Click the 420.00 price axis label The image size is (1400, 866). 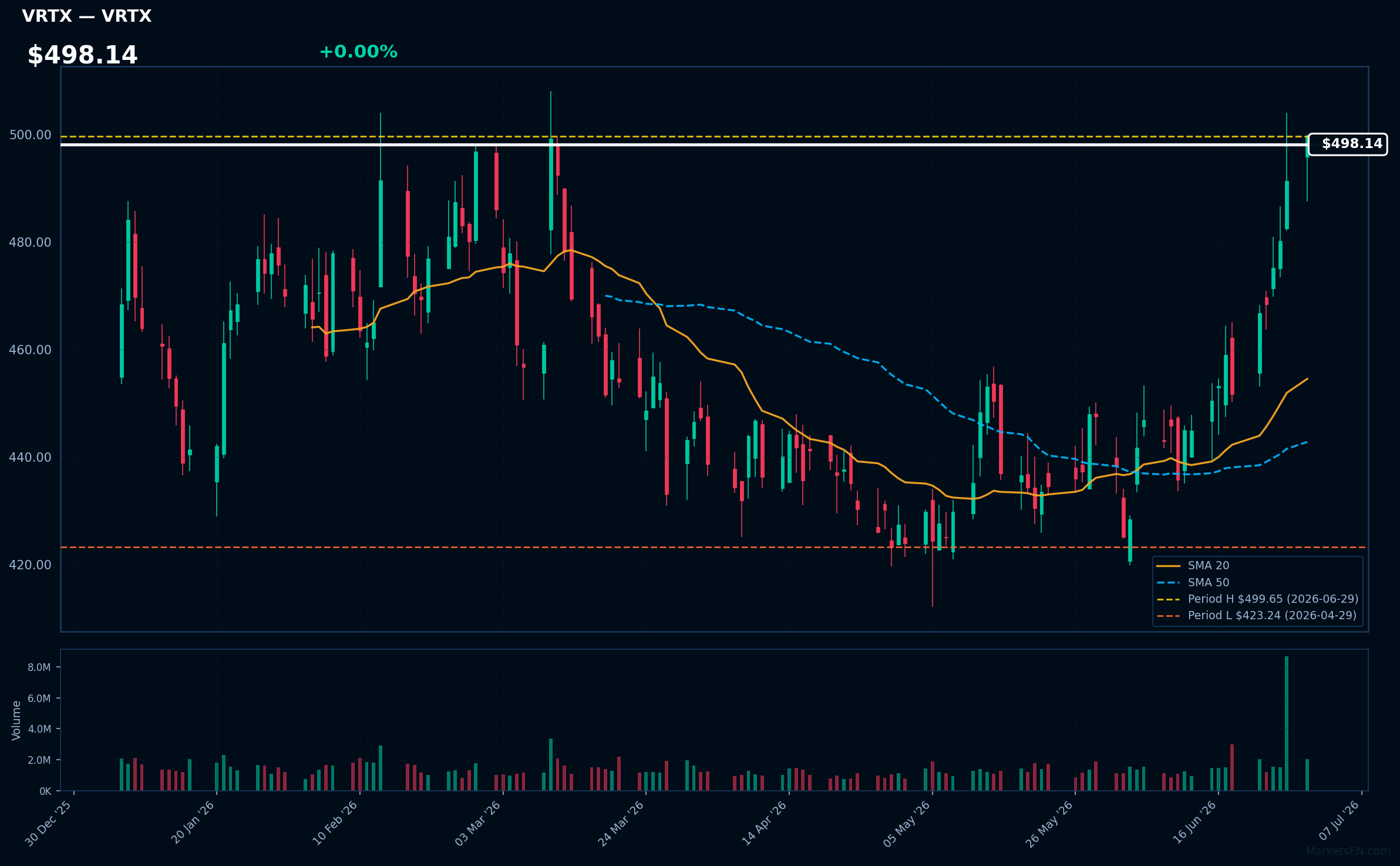pyautogui.click(x=31, y=565)
